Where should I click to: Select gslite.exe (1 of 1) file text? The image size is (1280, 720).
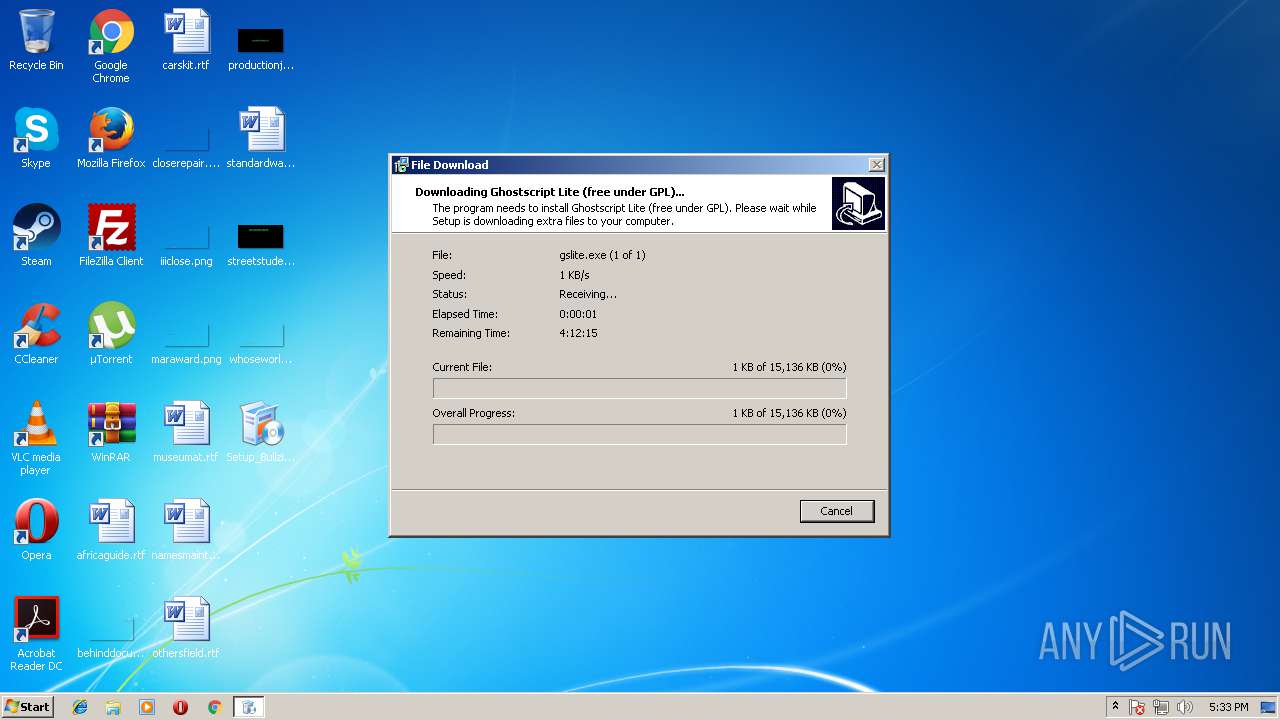[x=602, y=255]
